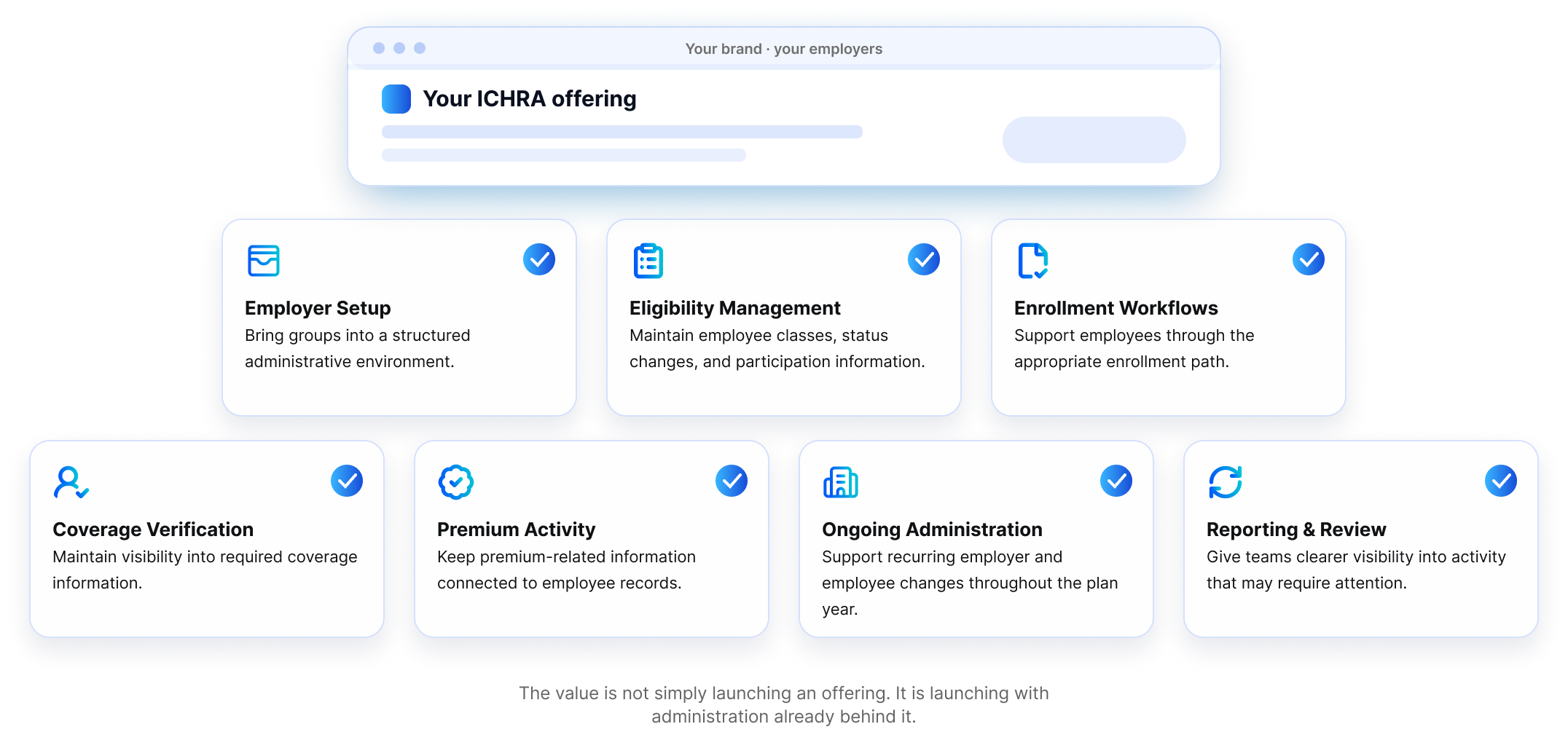Click 'Support employees through the appropriate enrollment path' text
This screenshot has width=1568, height=732.
pos(1134,349)
